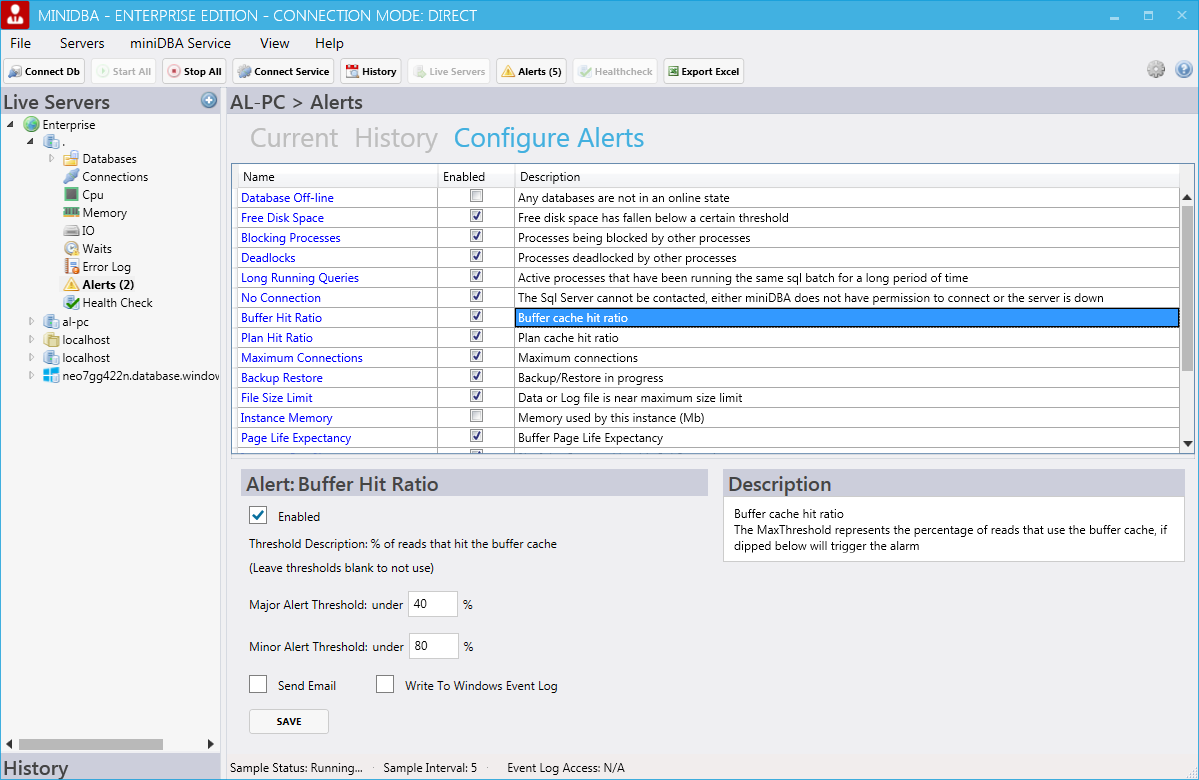Click the alerts table scroll down arrow
This screenshot has width=1199, height=780.
1188,444
